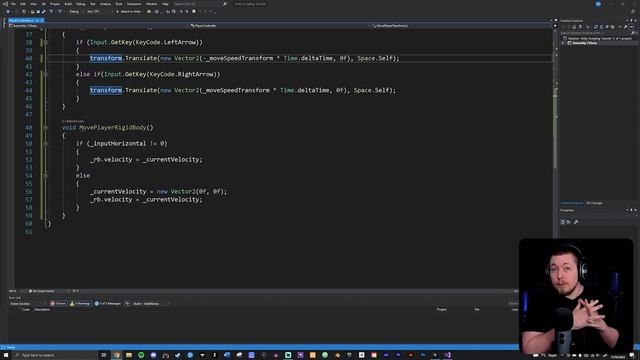640x360 pixels.
Task: Click the Undo icon in the toolbar
Action: coord(51,12)
